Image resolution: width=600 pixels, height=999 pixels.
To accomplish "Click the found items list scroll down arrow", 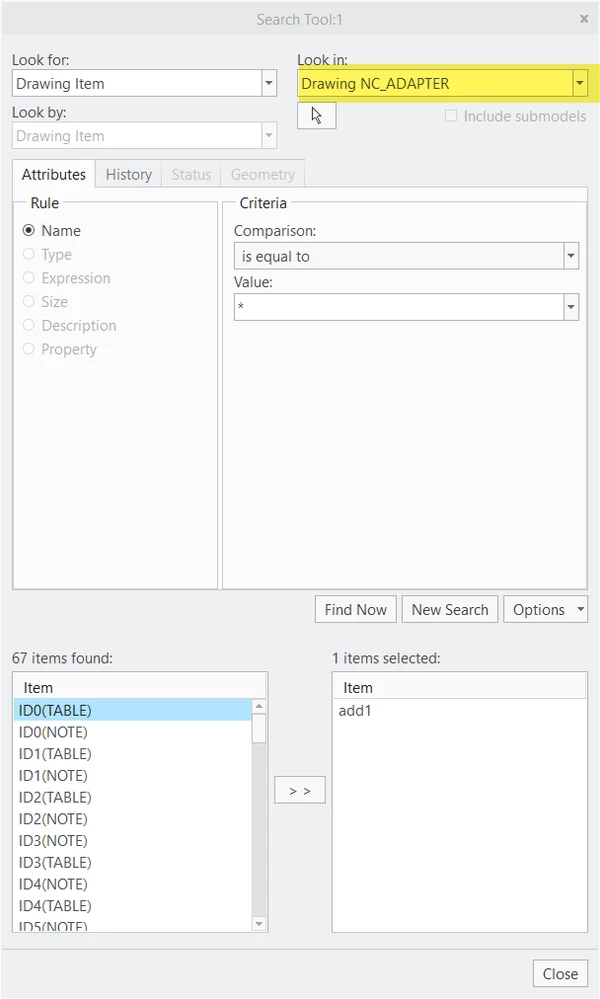I will pyautogui.click(x=259, y=924).
